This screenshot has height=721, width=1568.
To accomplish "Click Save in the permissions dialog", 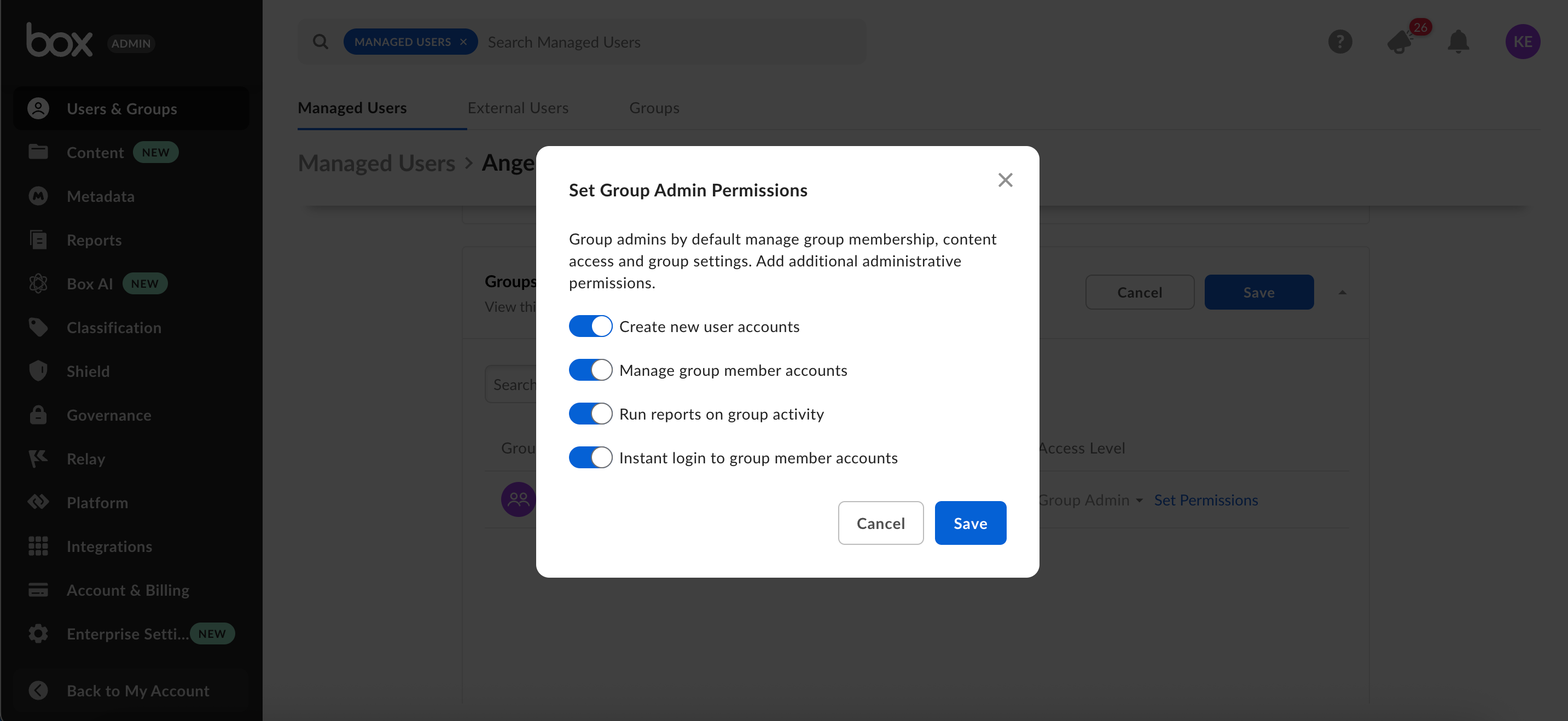I will tap(970, 522).
